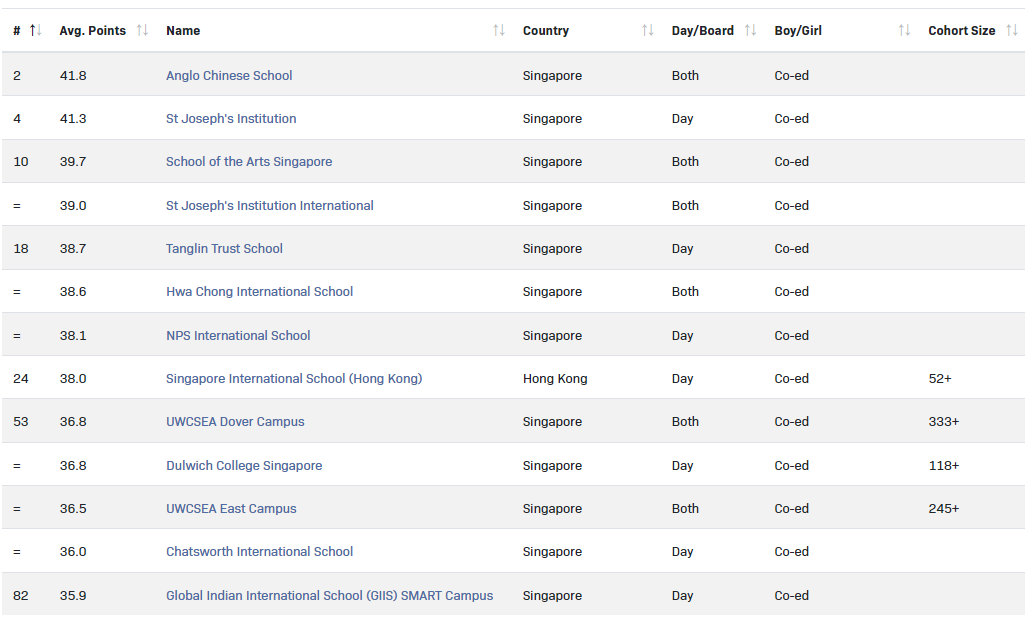Sort the Boy/Girl column
Viewport: 1032px width, 624px height.
[x=903, y=30]
